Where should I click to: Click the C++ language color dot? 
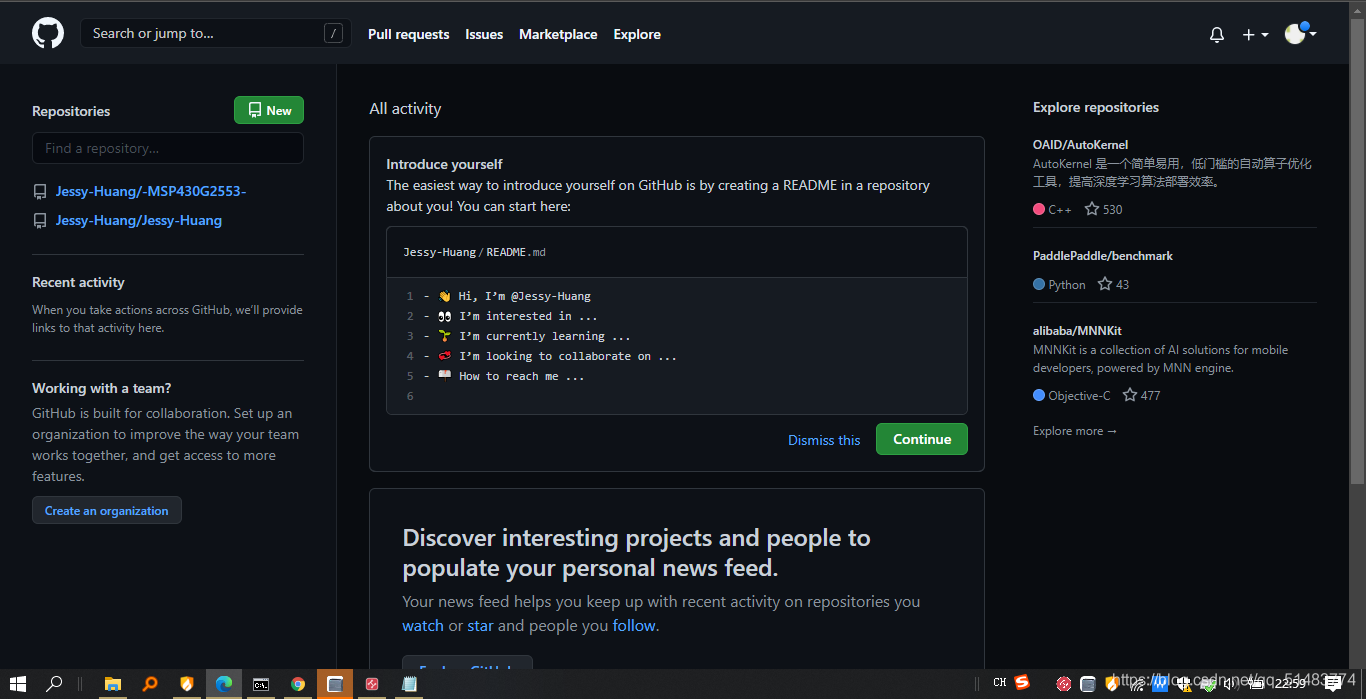point(1039,210)
